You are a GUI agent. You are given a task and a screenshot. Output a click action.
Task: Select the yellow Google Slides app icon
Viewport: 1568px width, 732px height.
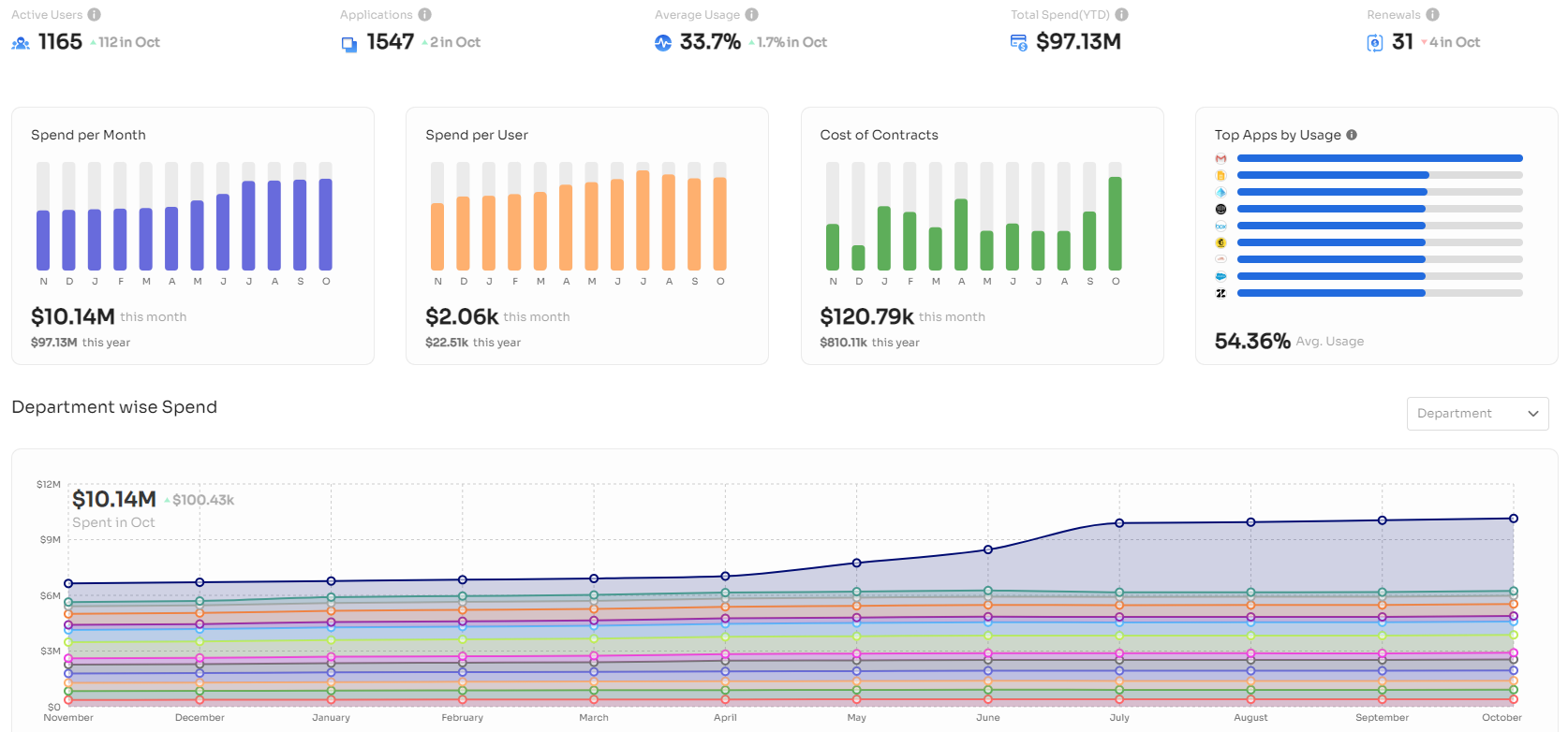1220,175
